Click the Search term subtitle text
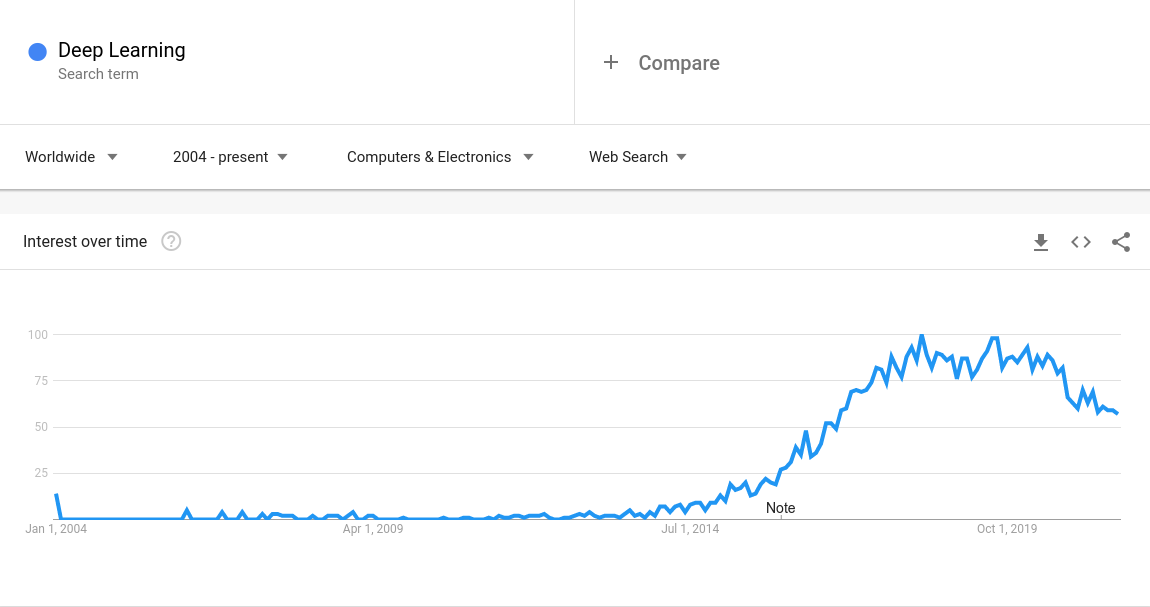Image resolution: width=1150 pixels, height=607 pixels. point(98,74)
